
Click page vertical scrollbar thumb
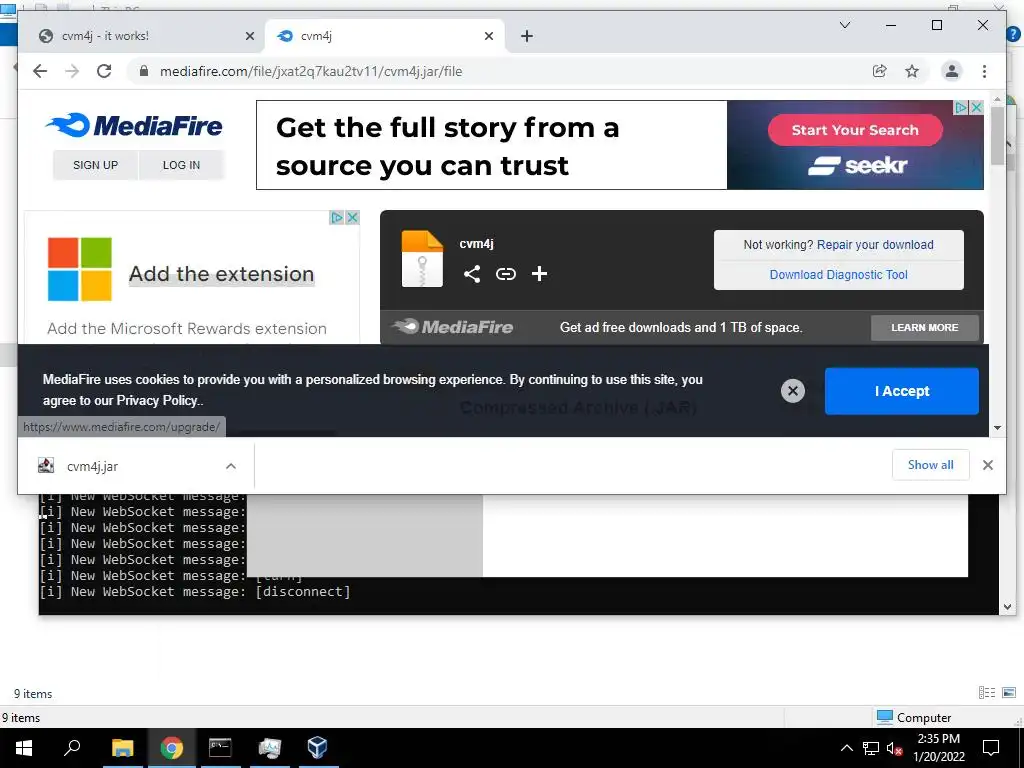(x=997, y=135)
